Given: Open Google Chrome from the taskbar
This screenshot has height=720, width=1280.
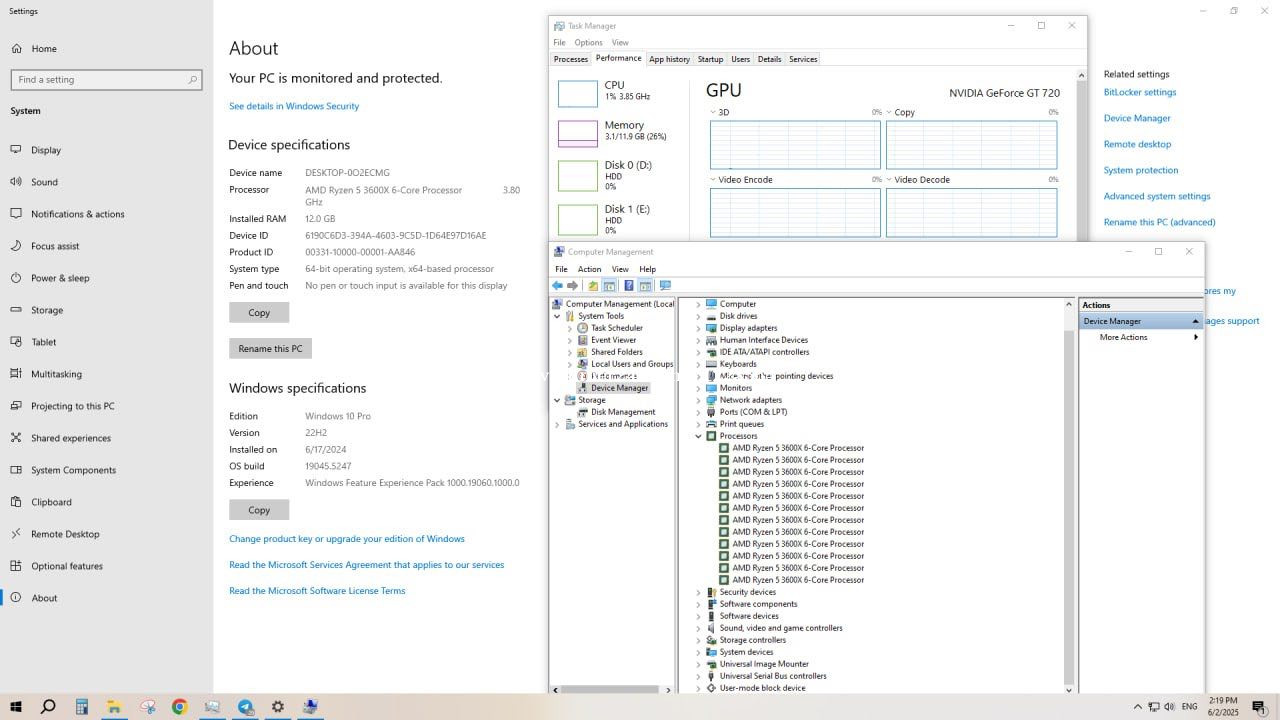Looking at the screenshot, I should (179, 707).
